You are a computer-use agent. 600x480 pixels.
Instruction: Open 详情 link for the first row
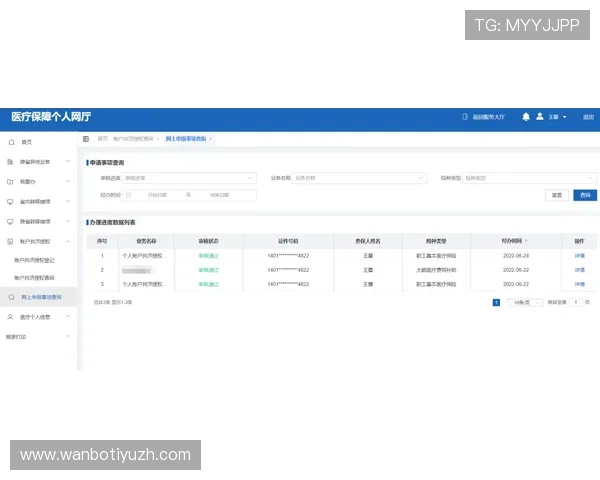point(579,256)
